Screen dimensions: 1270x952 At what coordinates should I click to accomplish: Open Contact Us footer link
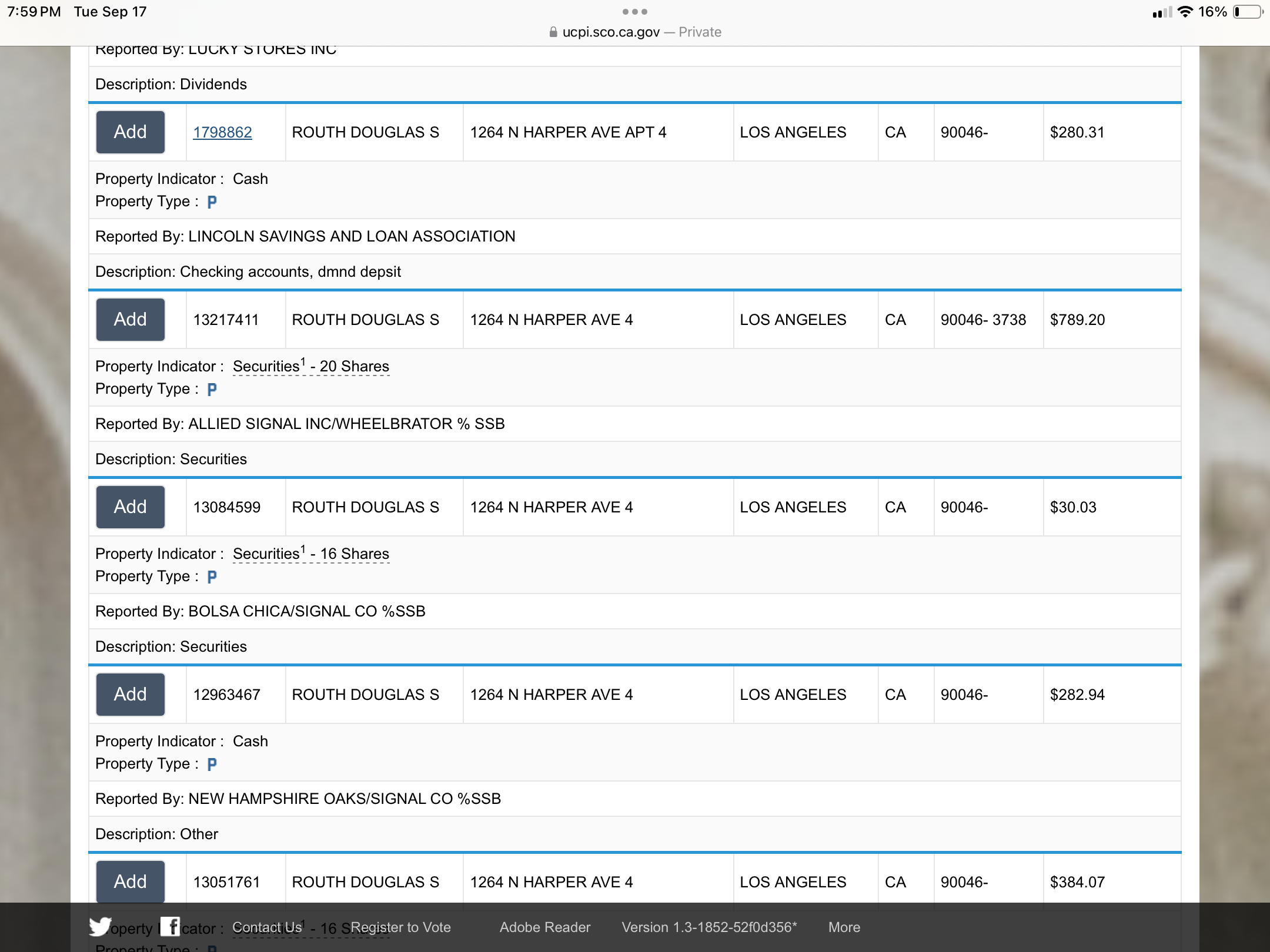(x=267, y=927)
